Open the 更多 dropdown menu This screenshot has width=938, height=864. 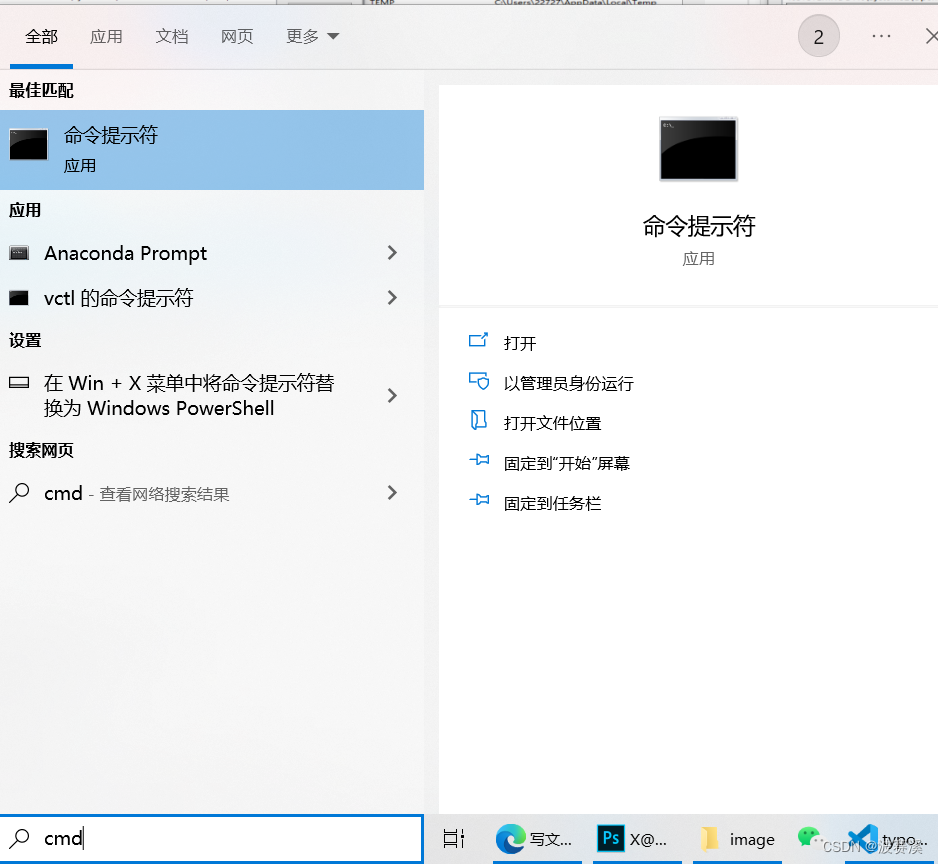(312, 37)
